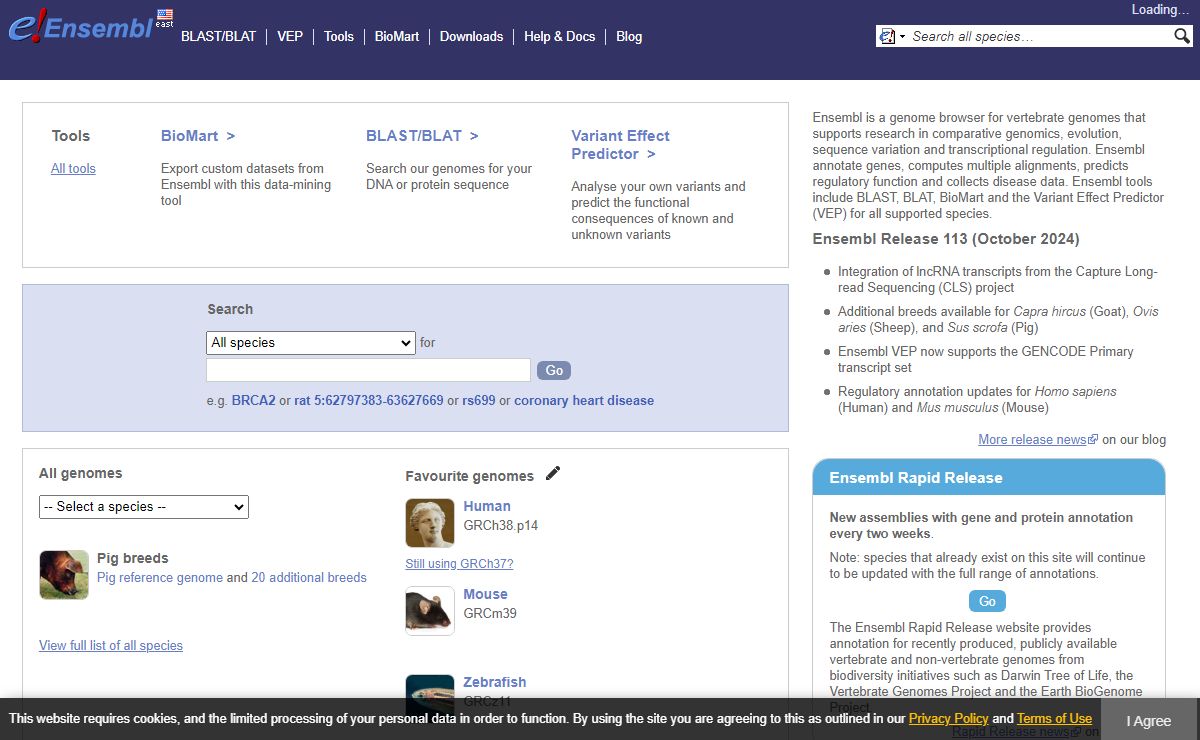Open the Privacy Policy link
This screenshot has height=740, width=1200.
948,719
